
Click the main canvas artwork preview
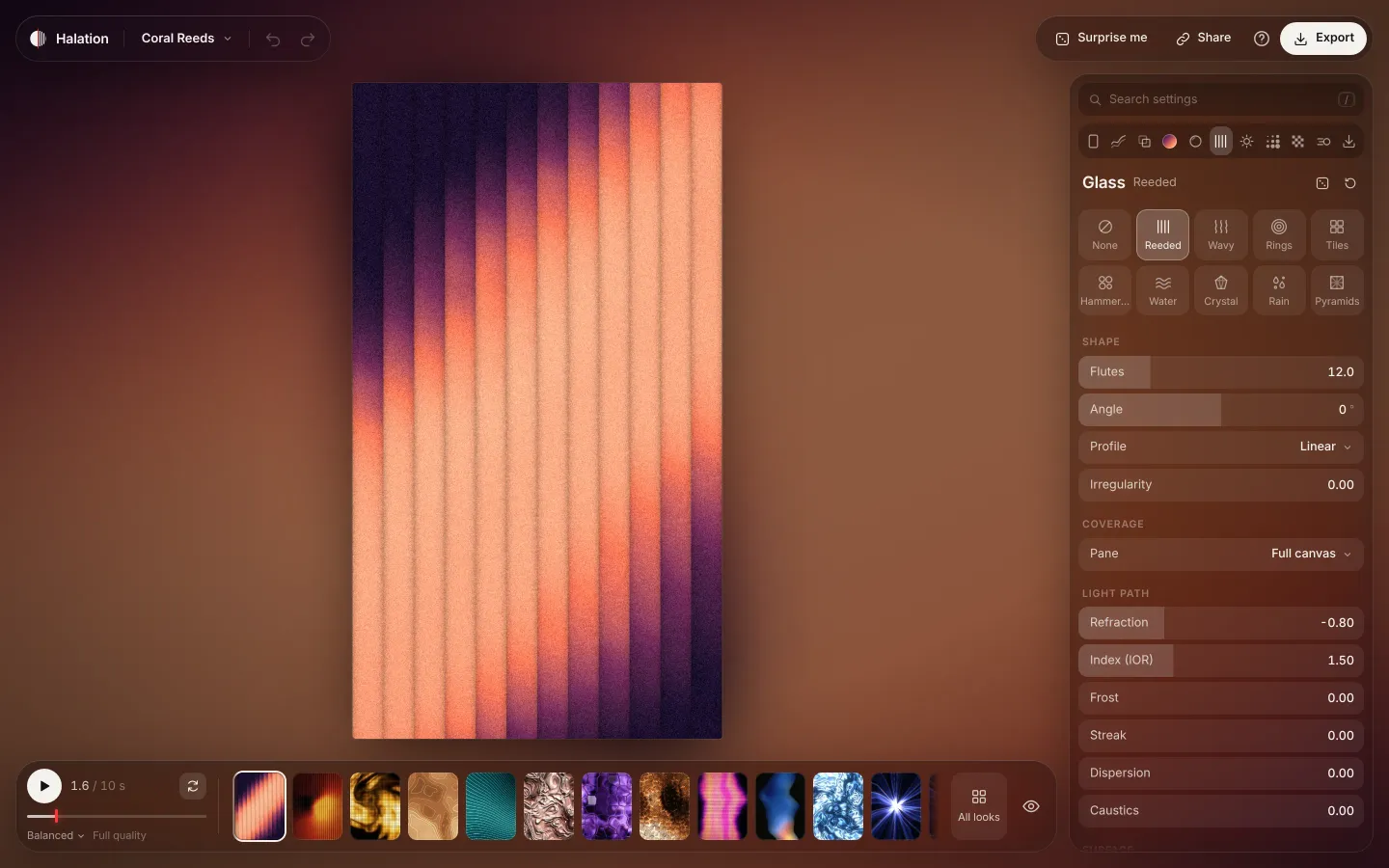tap(537, 411)
